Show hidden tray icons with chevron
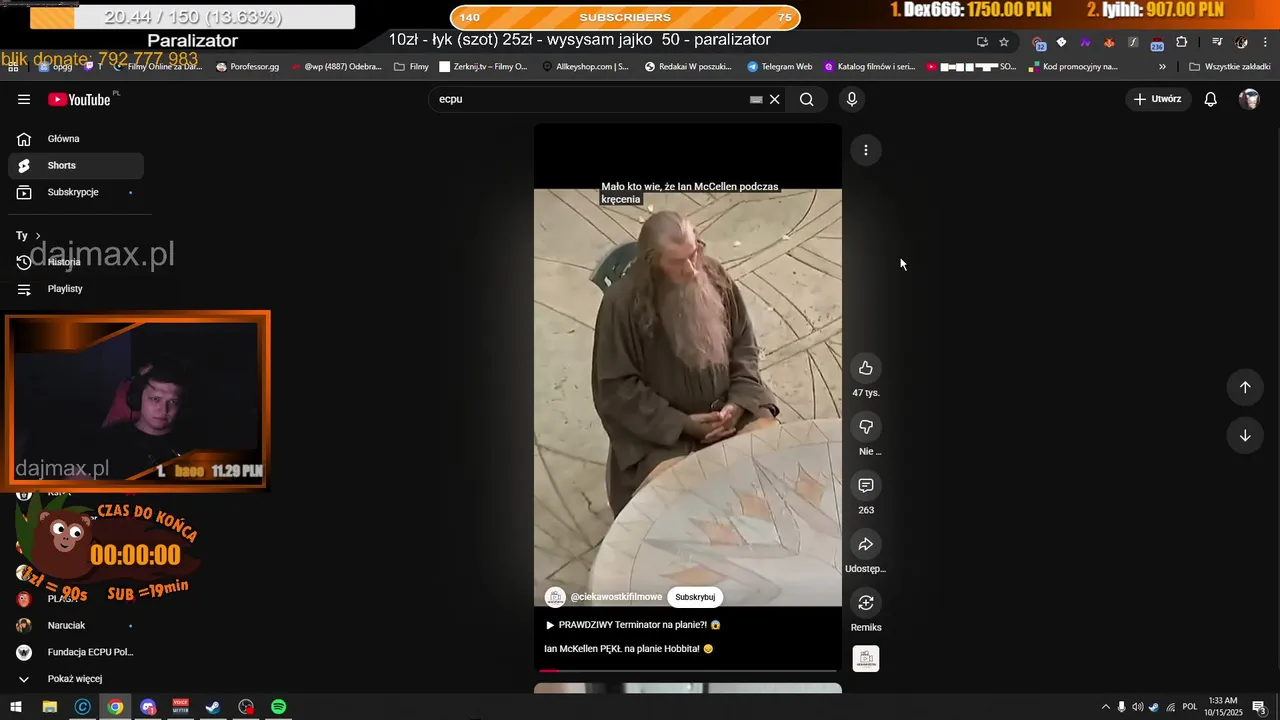This screenshot has width=1280, height=720. tap(1105, 707)
